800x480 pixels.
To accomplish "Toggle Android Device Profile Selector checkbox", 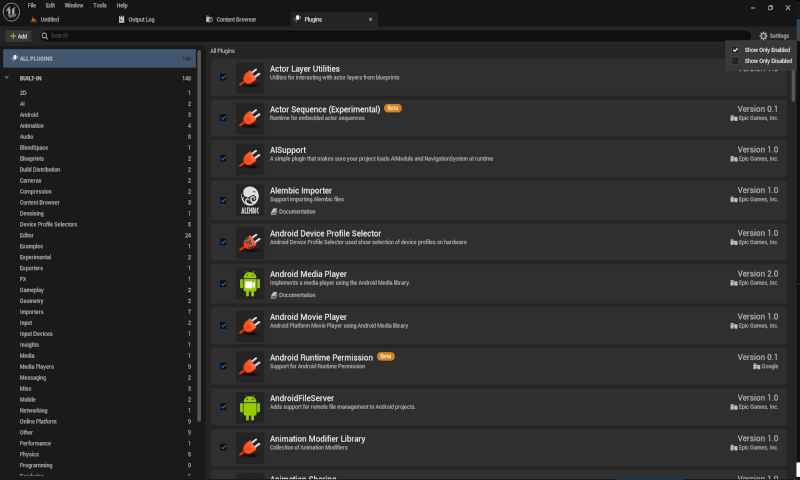I will pos(223,242).
